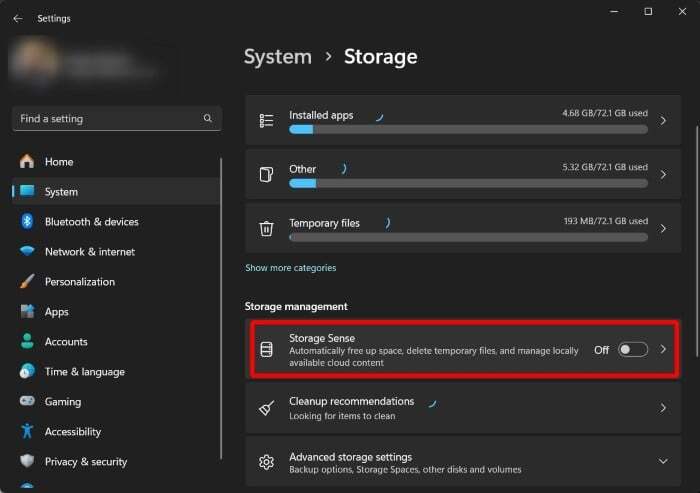
Task: Open the Other category chevron
Action: (663, 175)
